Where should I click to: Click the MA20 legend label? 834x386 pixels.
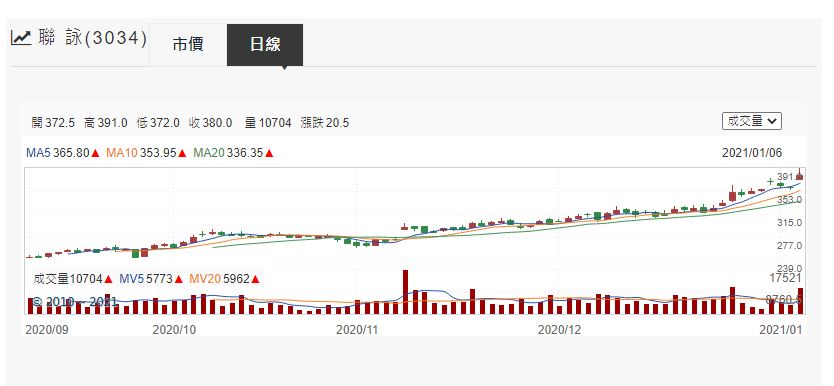pos(209,153)
